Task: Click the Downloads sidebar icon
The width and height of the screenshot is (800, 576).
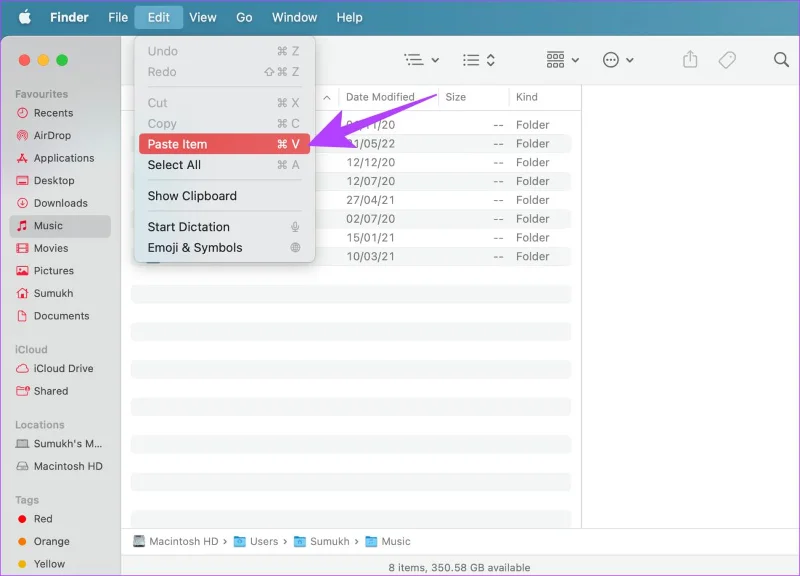Action: point(22,203)
